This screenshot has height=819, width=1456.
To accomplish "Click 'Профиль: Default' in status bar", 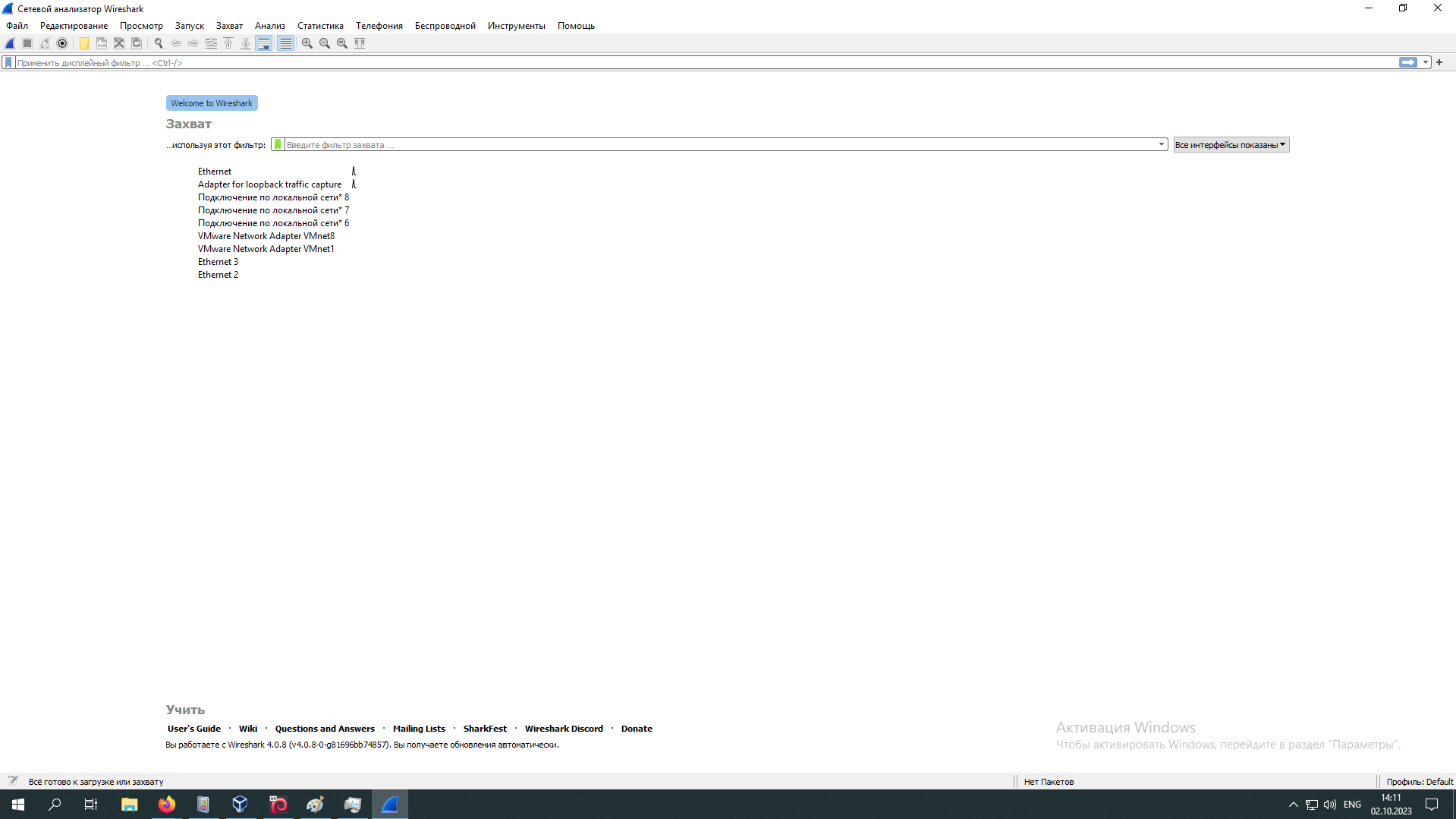I will coord(1420,782).
